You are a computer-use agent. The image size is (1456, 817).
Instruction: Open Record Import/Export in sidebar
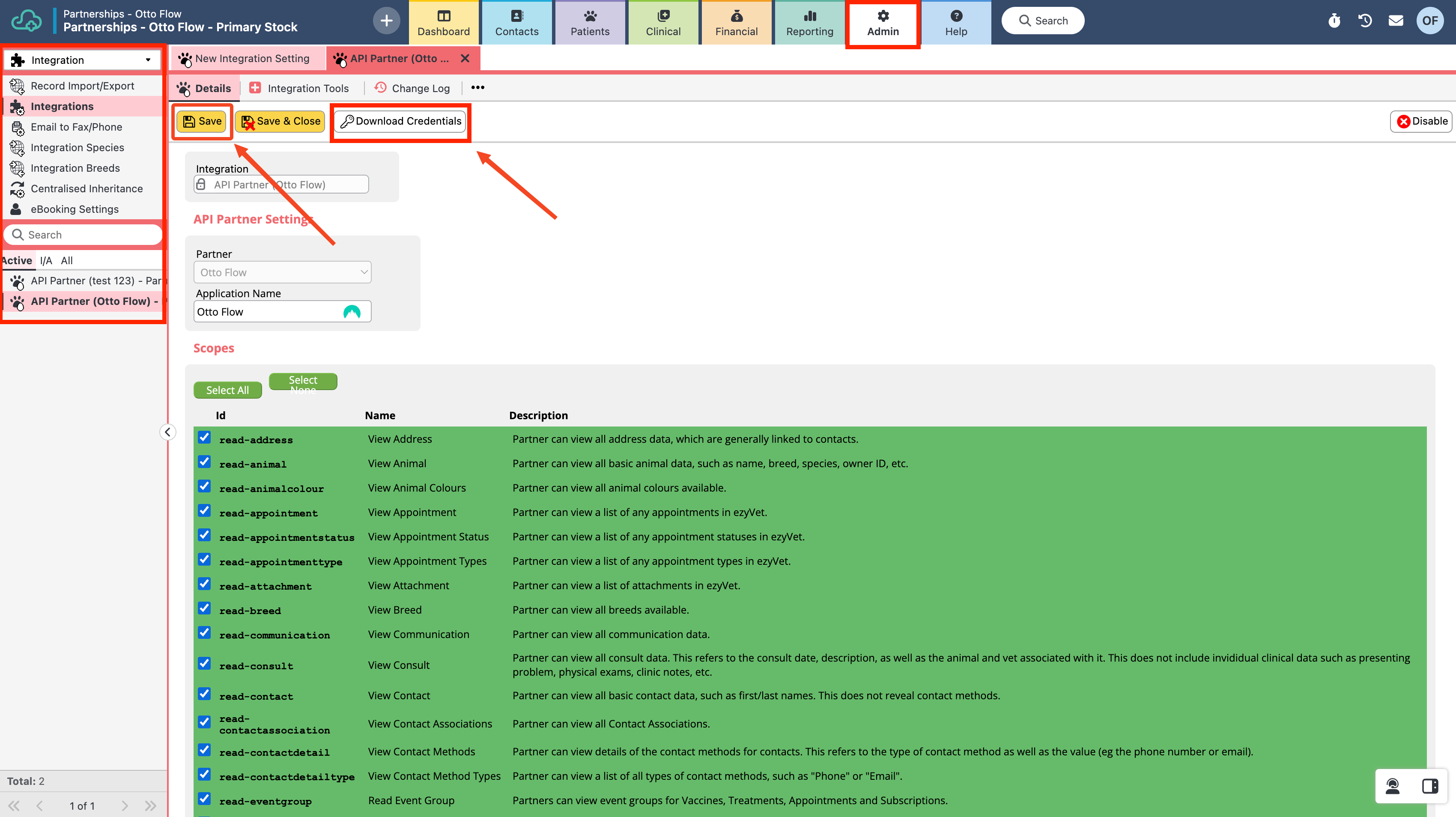coord(83,86)
